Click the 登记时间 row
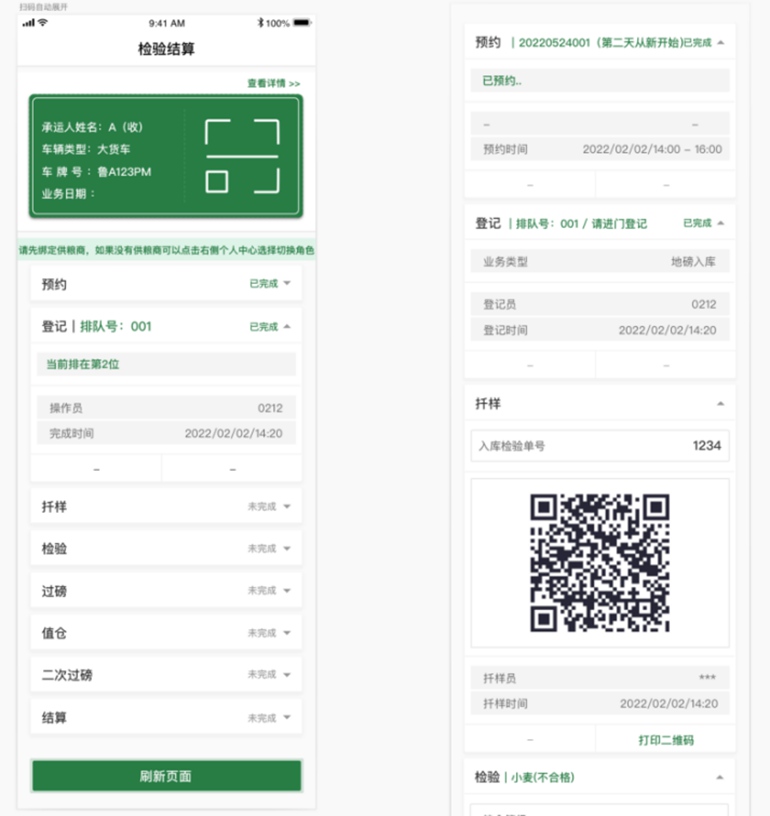 pos(600,330)
